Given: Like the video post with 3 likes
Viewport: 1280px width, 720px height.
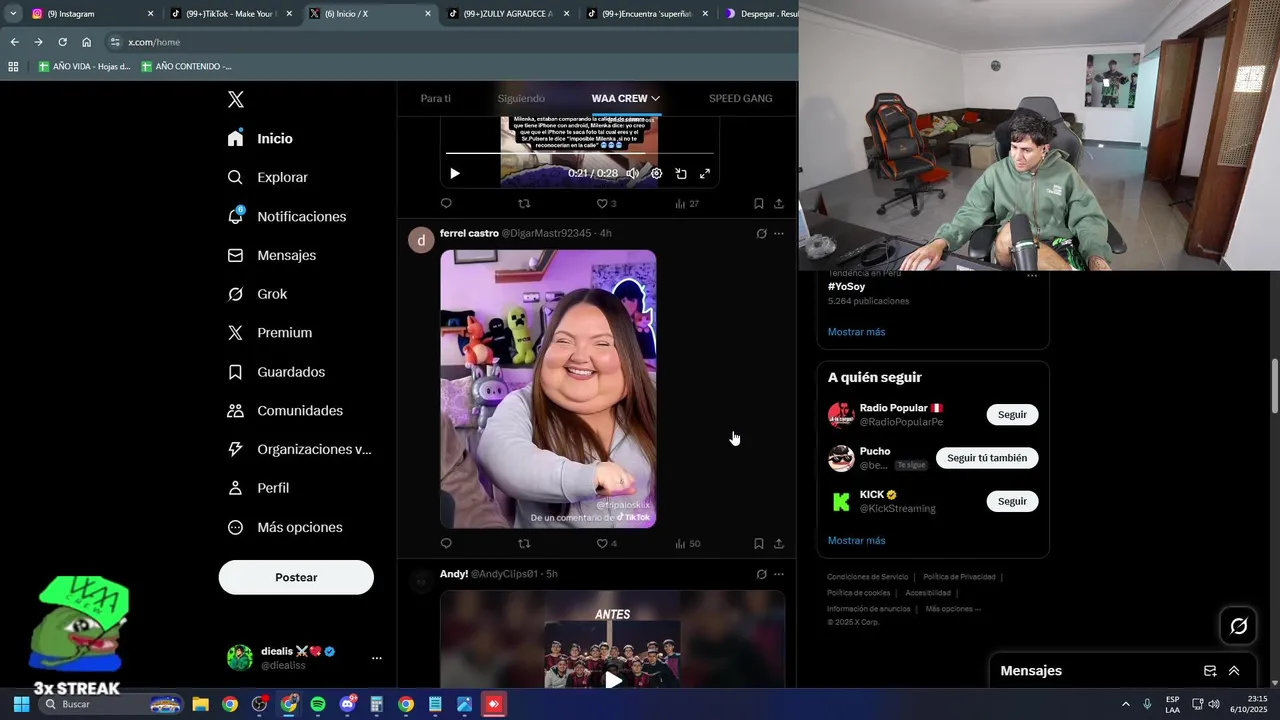Looking at the screenshot, I should coord(606,203).
